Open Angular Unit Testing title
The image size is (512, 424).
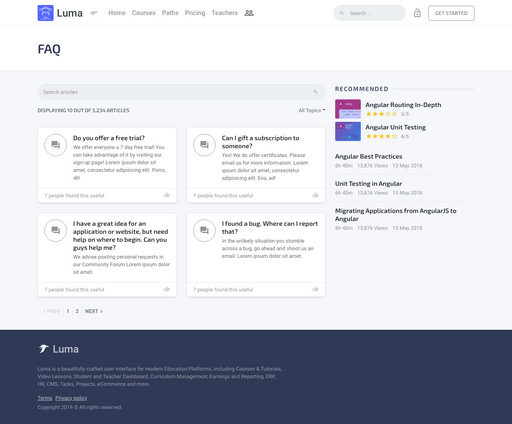point(396,127)
